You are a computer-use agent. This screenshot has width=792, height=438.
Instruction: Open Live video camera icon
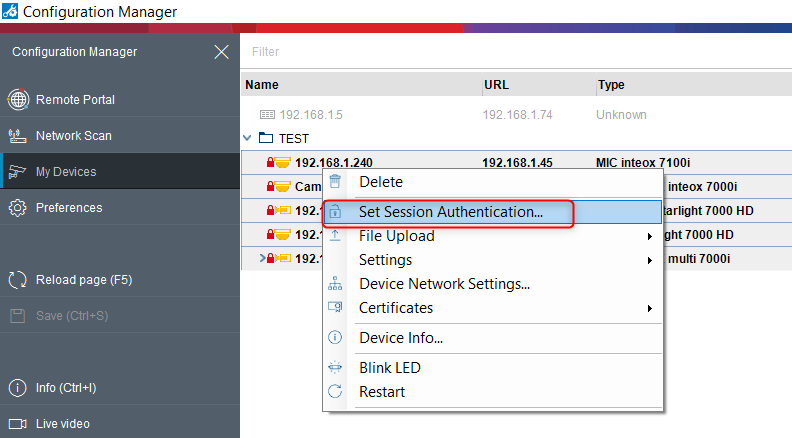17,424
